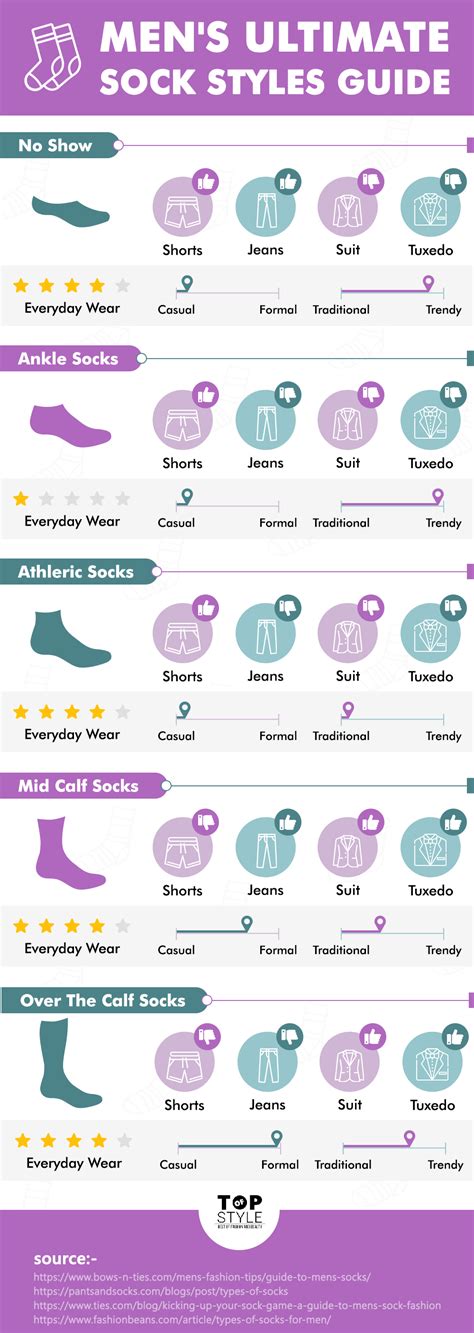Click the Mid Calf Socks section header
This screenshot has height=1333, width=474.
coord(79,786)
